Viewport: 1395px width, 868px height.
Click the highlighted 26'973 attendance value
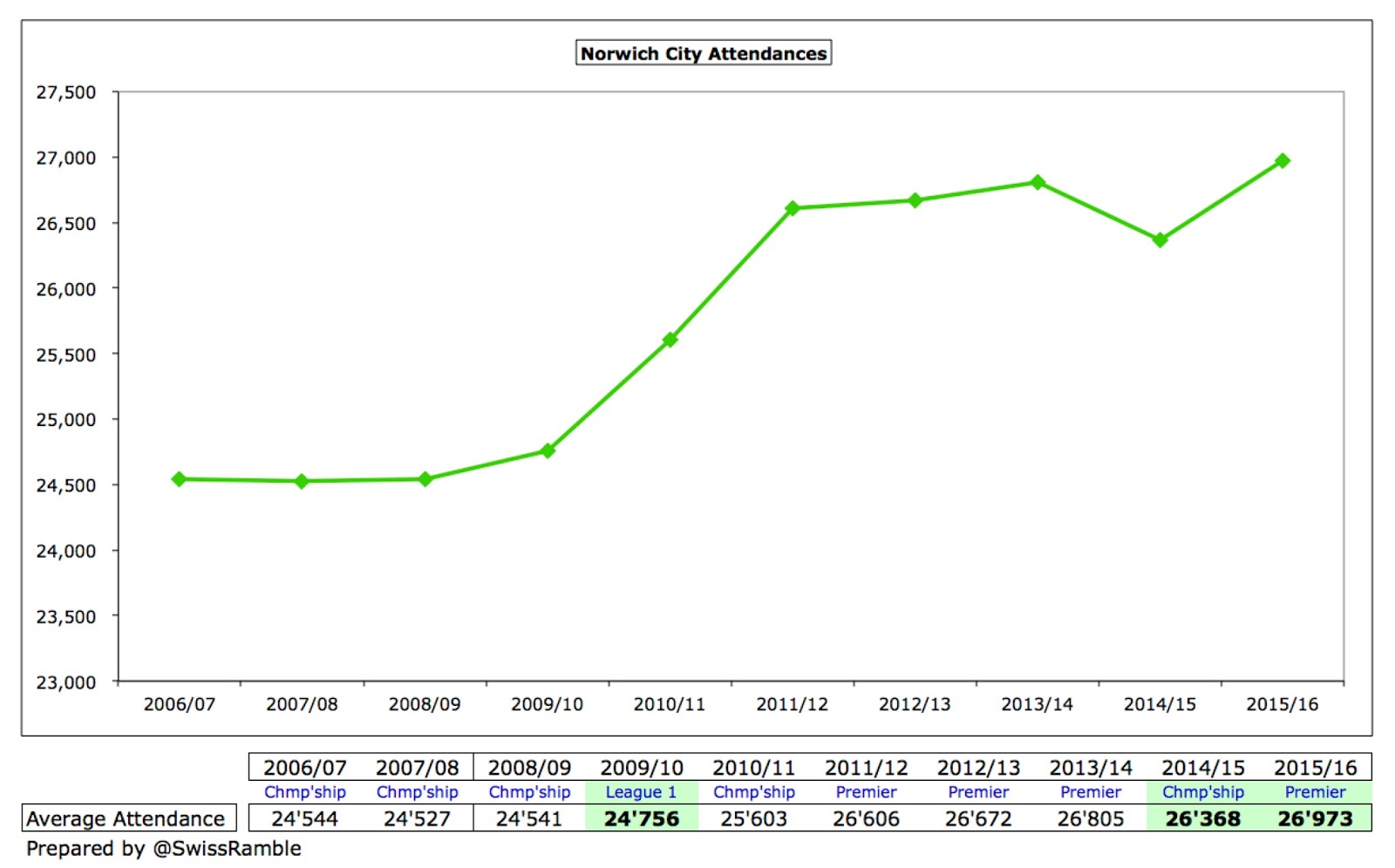1316,818
